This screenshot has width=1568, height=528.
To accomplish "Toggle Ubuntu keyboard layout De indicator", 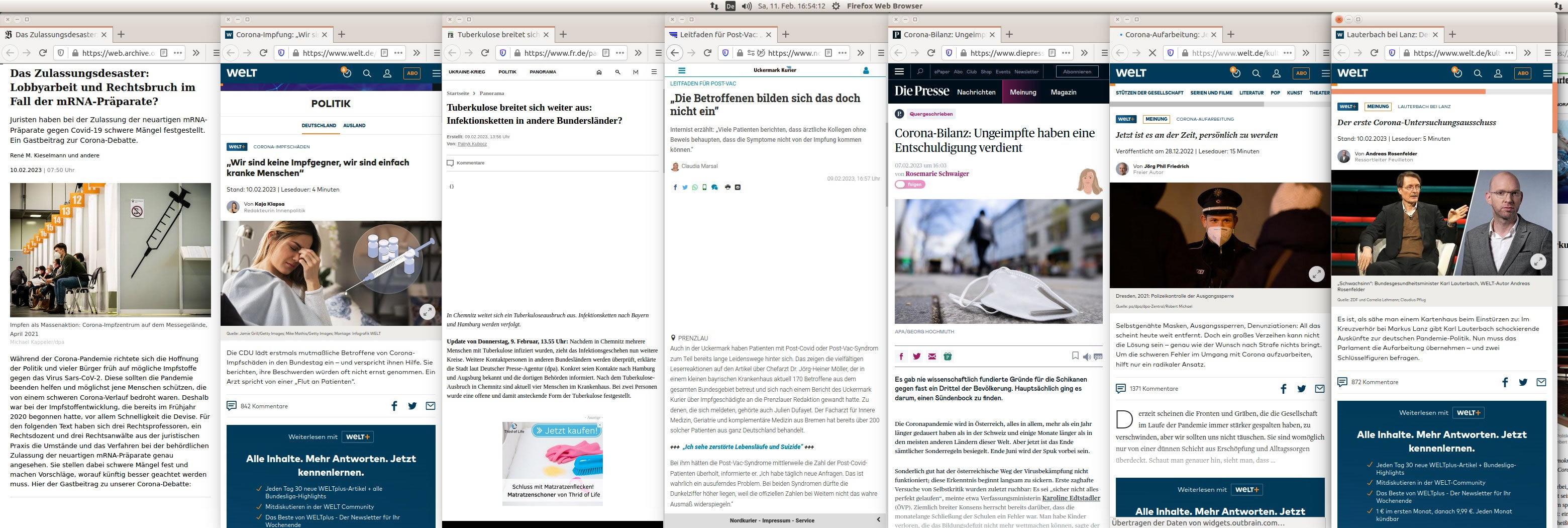I will [730, 6].
